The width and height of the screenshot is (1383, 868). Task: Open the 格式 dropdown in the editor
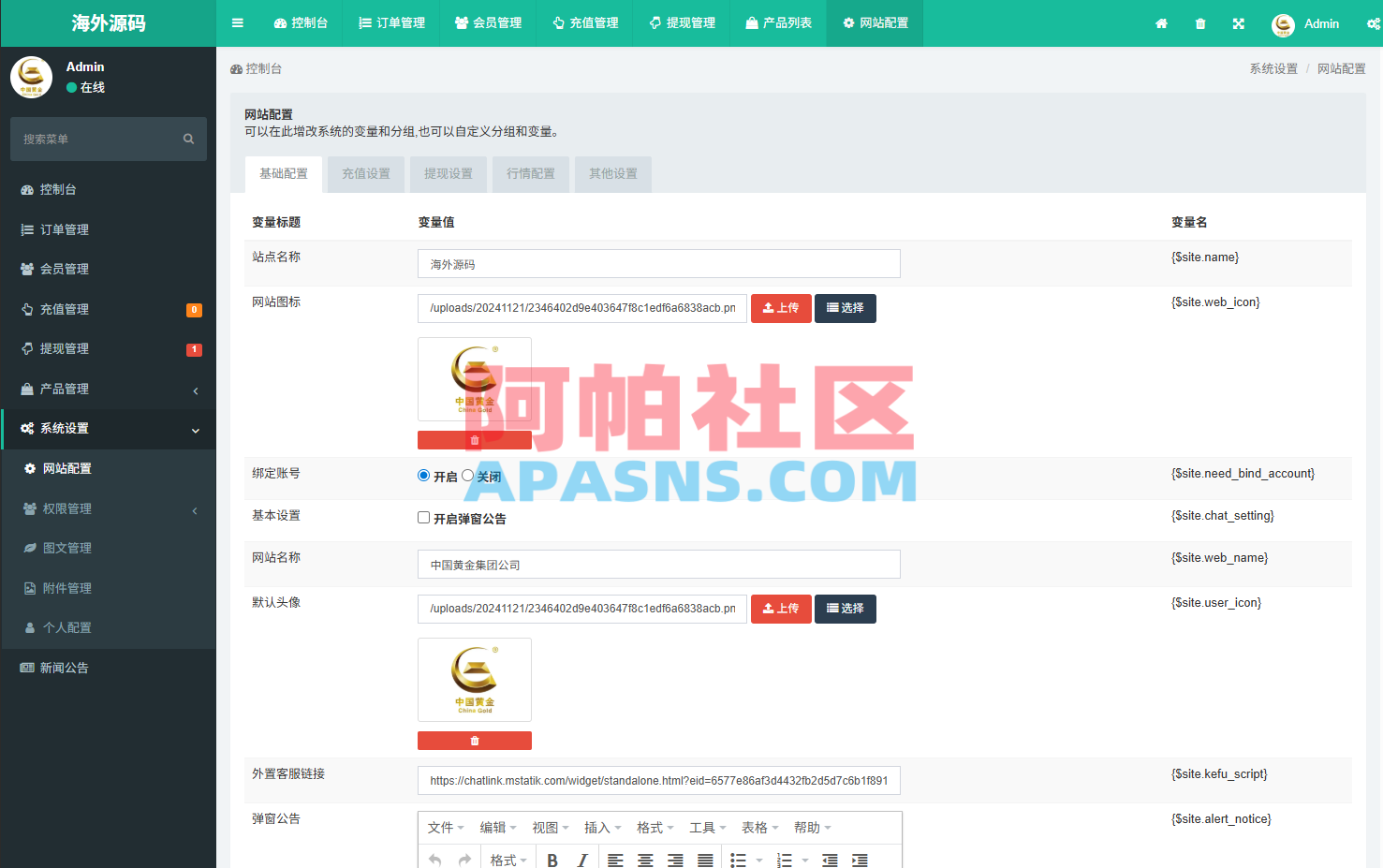507,858
